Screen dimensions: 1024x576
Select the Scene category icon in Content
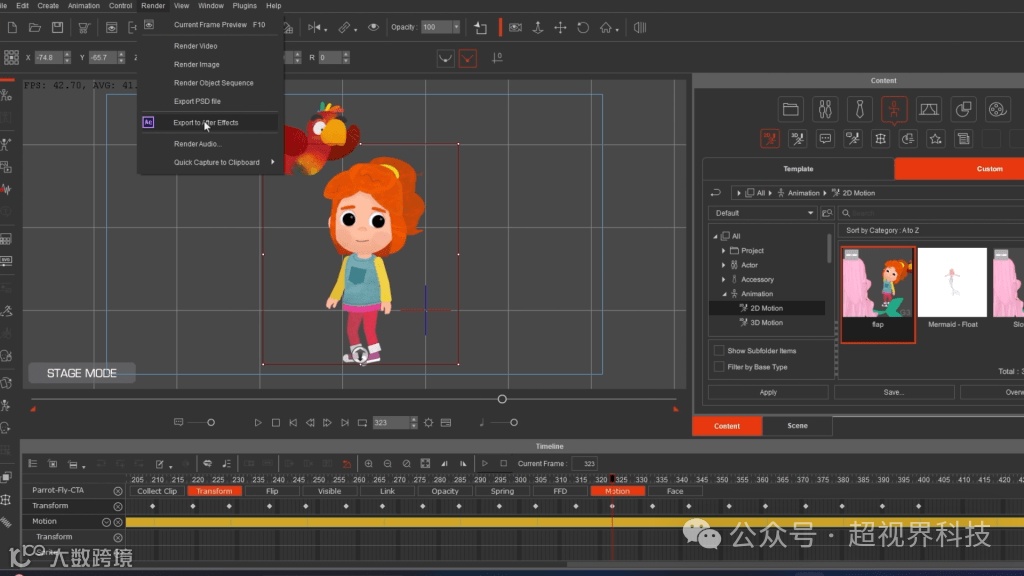click(x=929, y=109)
